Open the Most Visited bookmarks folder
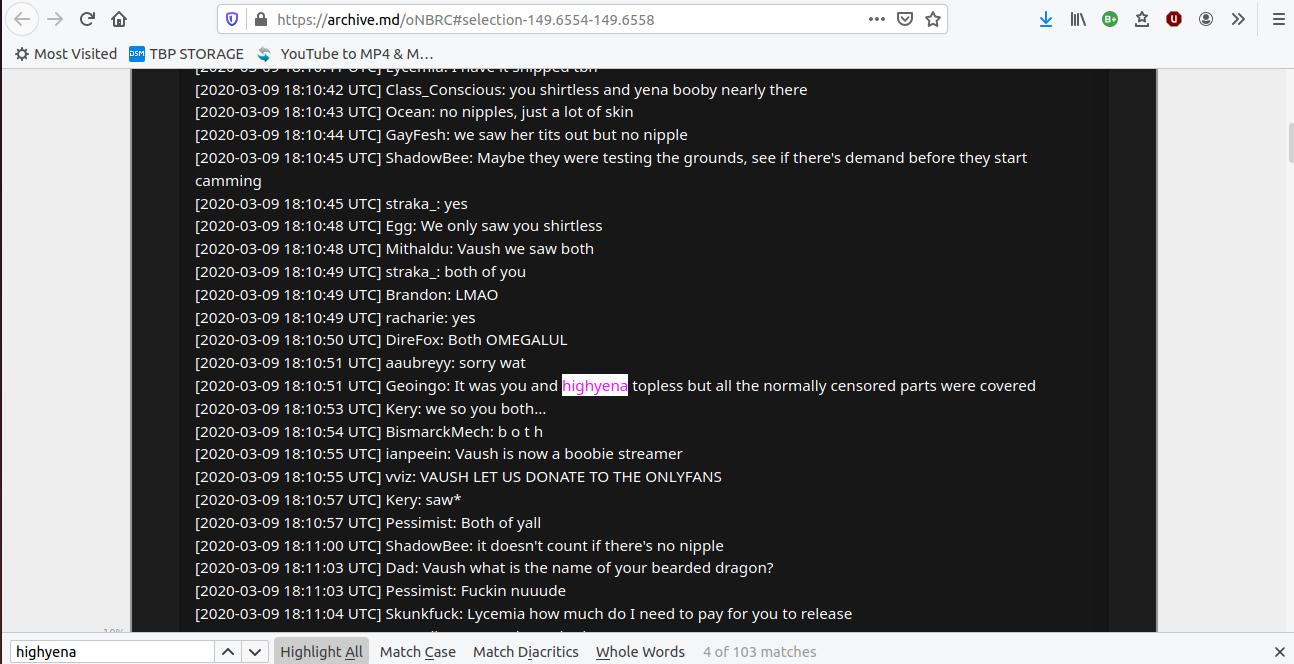 (x=66, y=54)
